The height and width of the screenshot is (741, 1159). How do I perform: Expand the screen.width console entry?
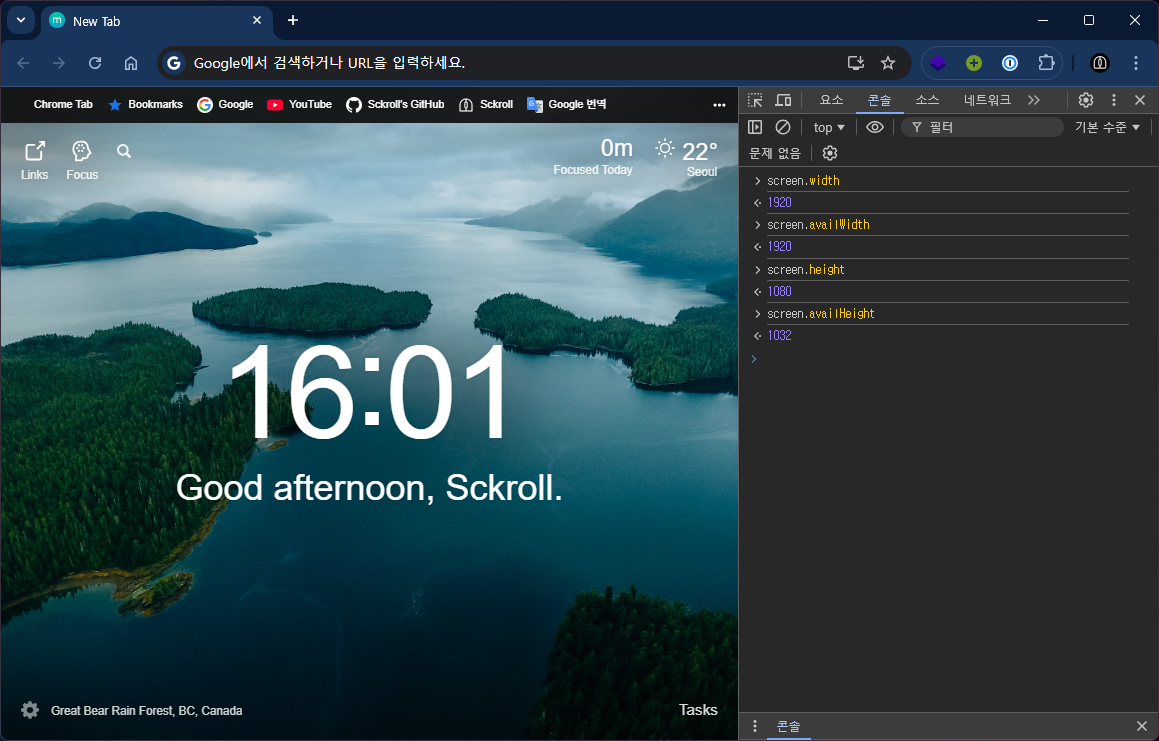click(x=757, y=180)
